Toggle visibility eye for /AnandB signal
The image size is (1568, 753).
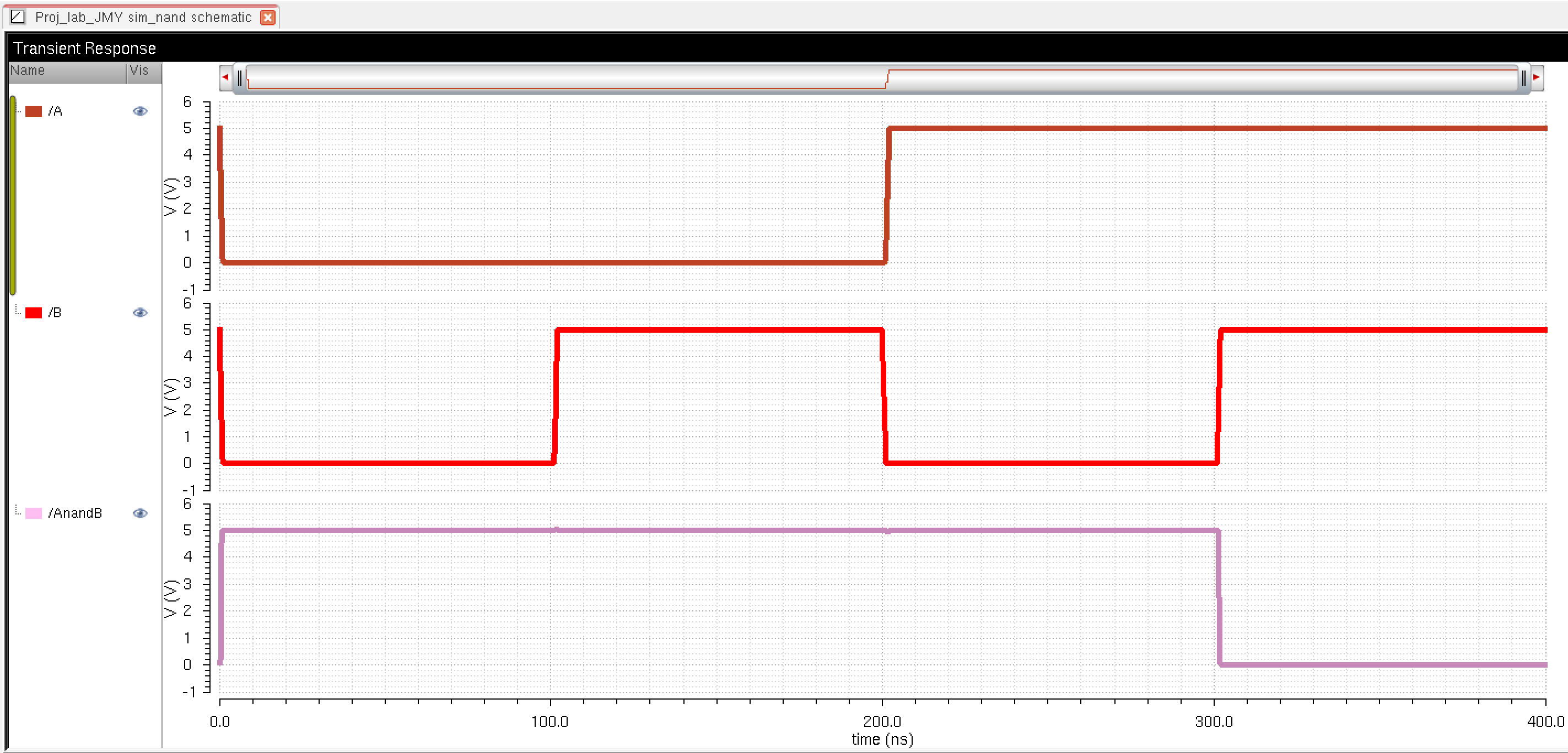(140, 513)
